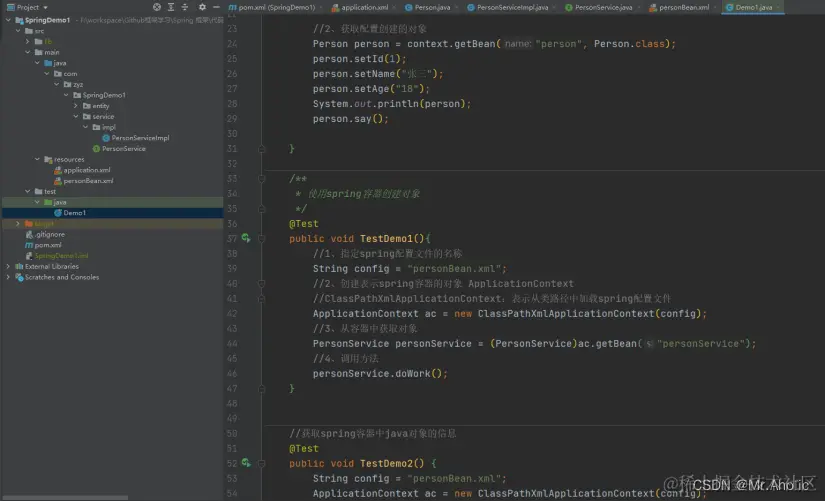
Task: Switch to Person.java tab
Action: tap(432, 7)
